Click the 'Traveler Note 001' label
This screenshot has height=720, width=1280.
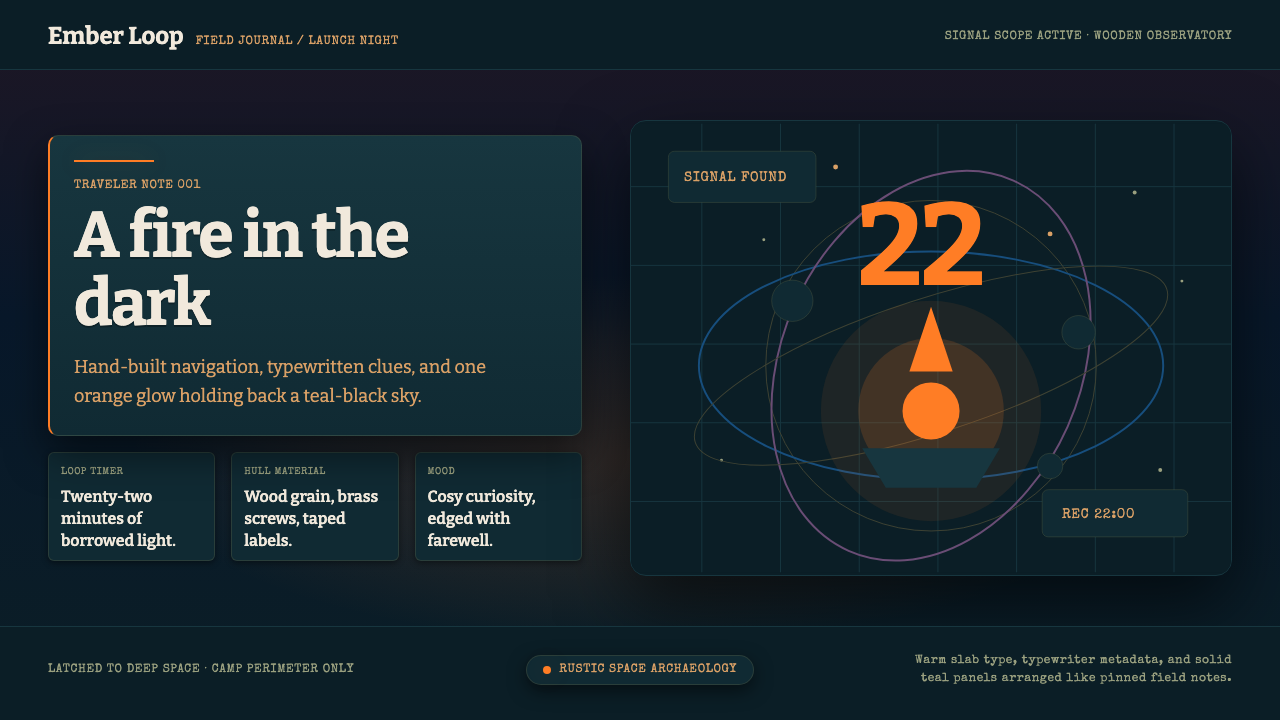click(x=137, y=184)
